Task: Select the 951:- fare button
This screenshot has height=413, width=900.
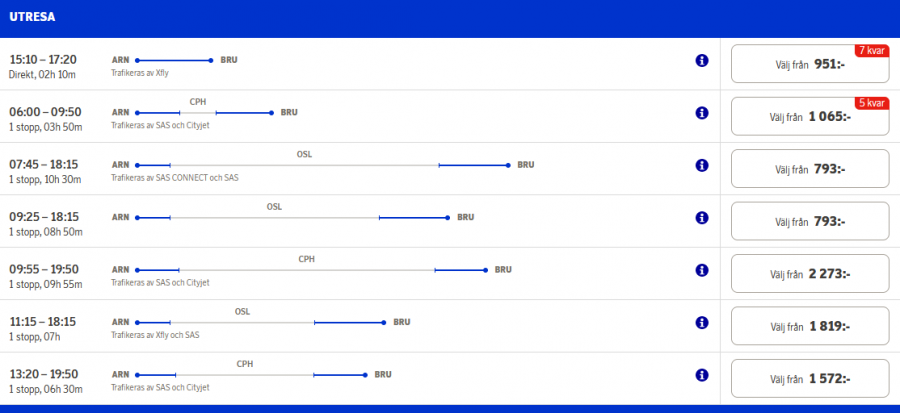Action: pos(810,64)
